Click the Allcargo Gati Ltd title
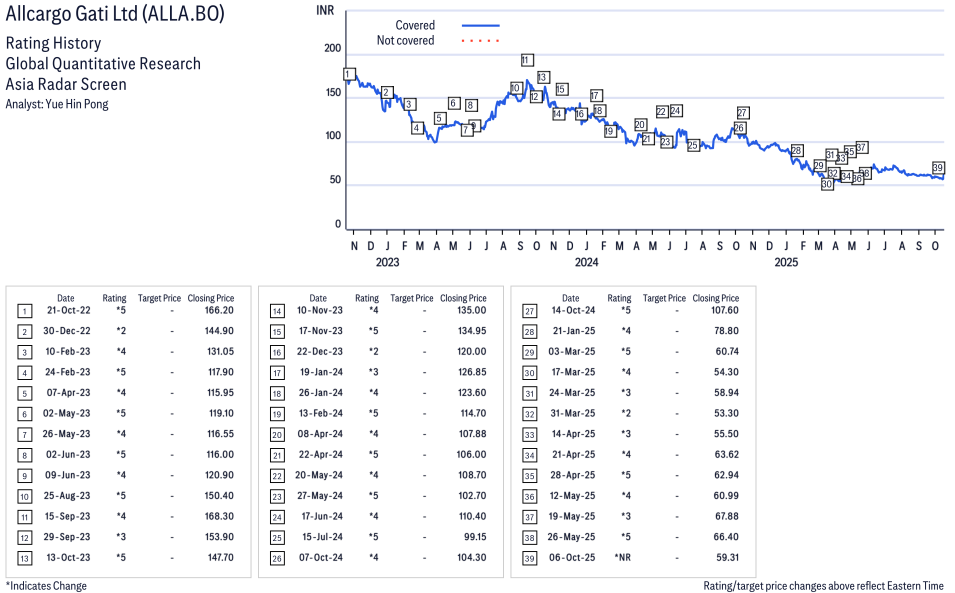955x593 pixels. [x=115, y=14]
